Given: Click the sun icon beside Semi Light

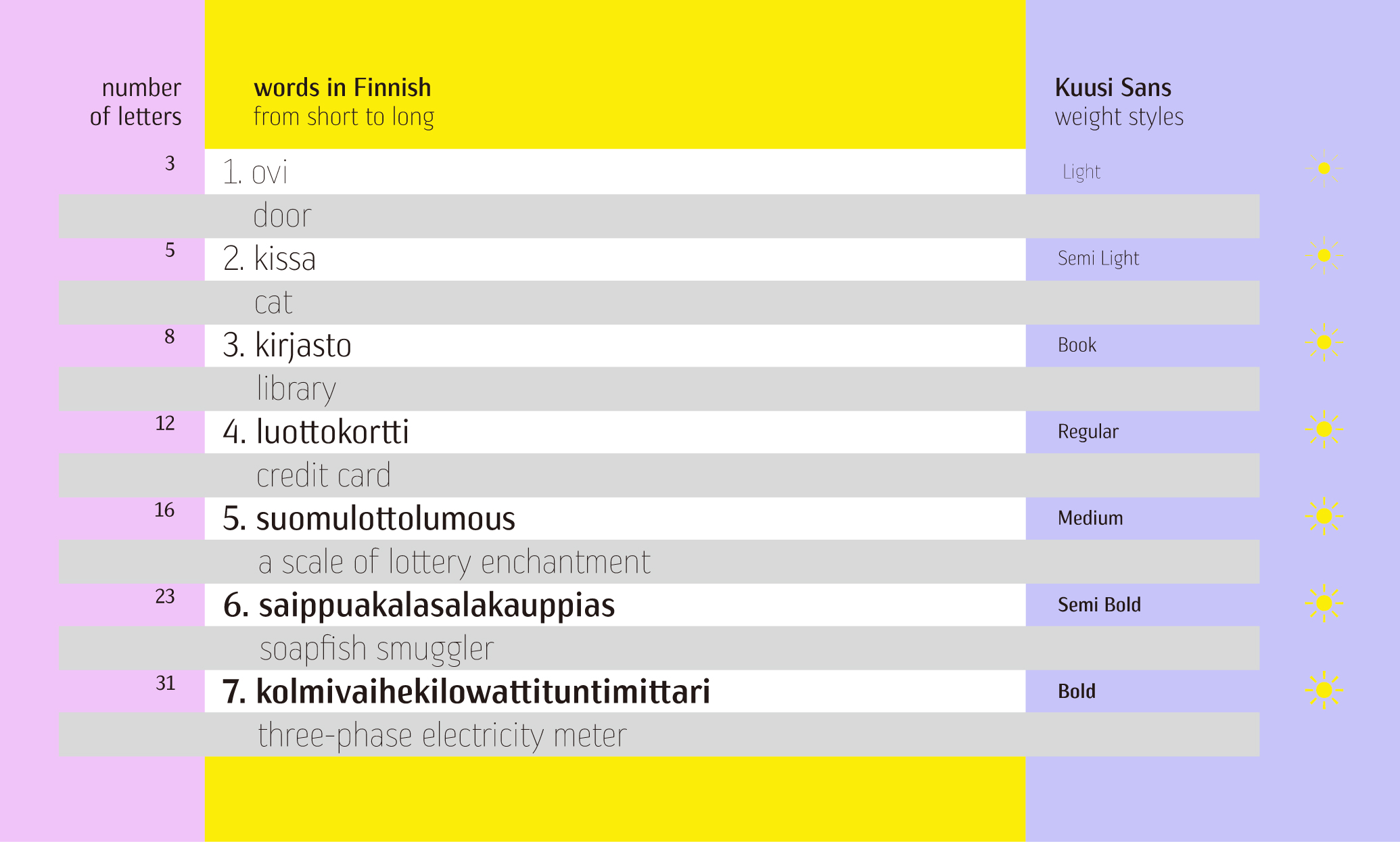Looking at the screenshot, I should pos(1324,256).
